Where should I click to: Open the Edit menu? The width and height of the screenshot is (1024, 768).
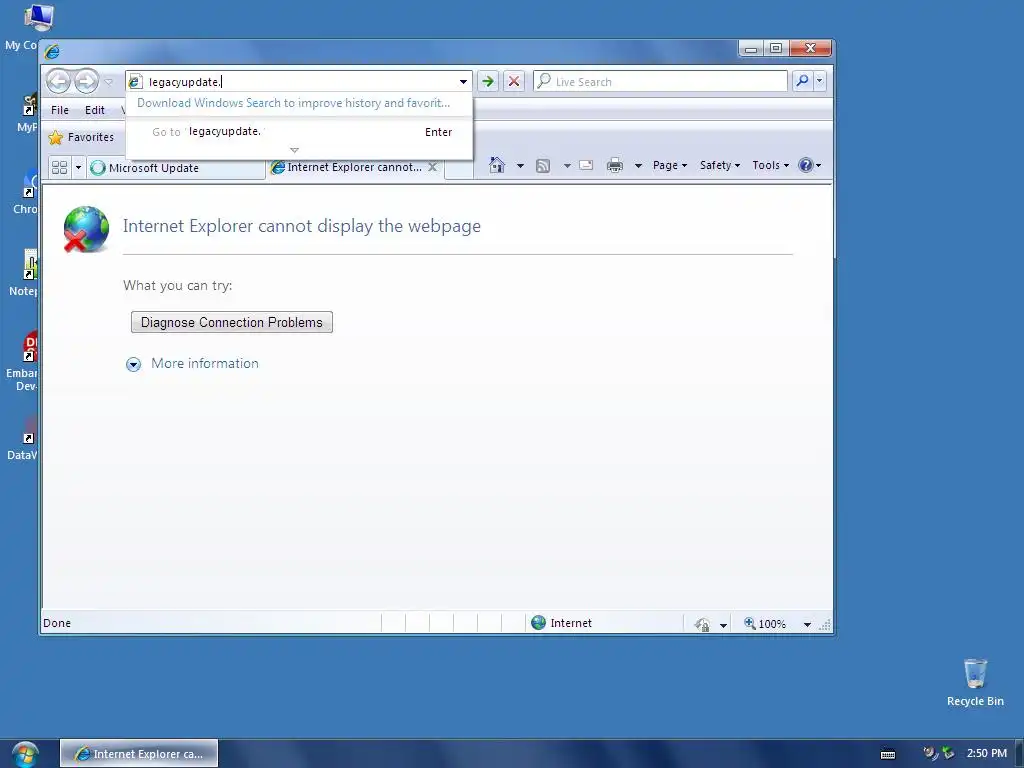tap(95, 110)
